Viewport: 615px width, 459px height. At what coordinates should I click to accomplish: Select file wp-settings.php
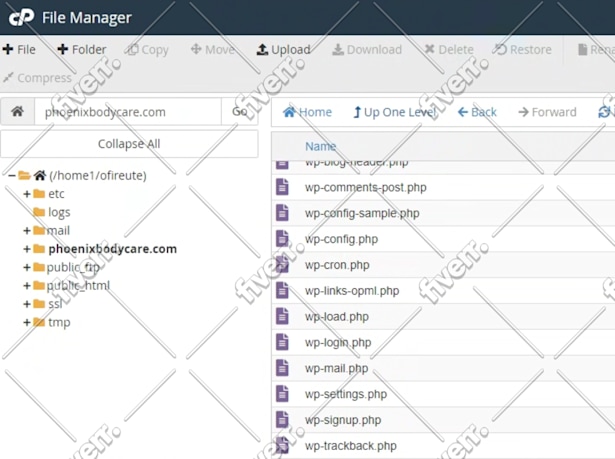[x=346, y=394]
